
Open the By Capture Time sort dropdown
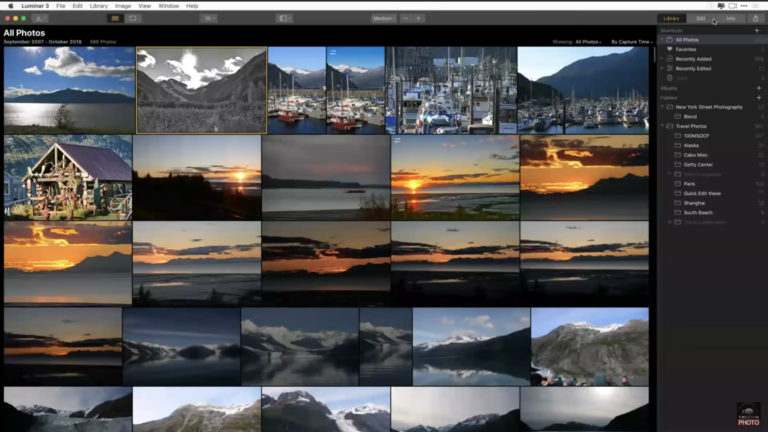coord(631,42)
